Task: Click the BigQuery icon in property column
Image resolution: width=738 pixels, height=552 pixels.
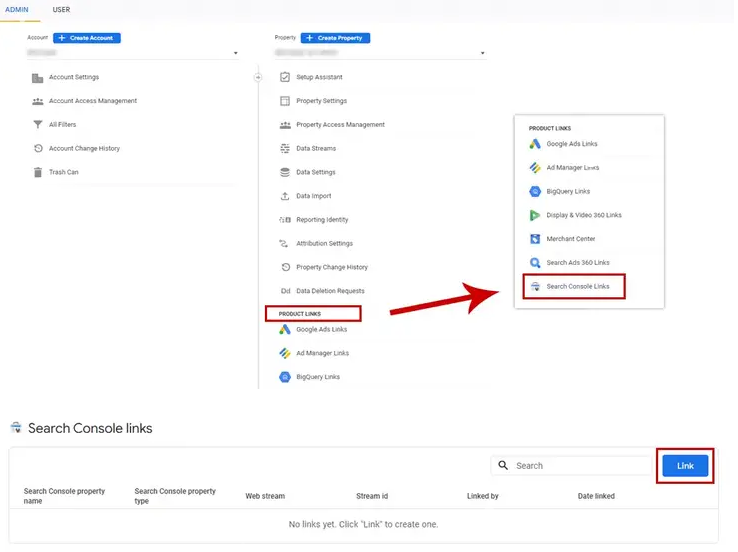Action: (285, 377)
